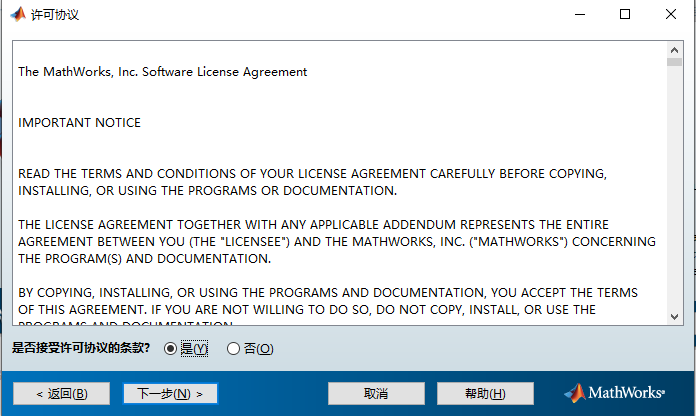Click the 许可协议 window title text
Image resolution: width=696 pixels, height=416 pixels.
coord(55,15)
